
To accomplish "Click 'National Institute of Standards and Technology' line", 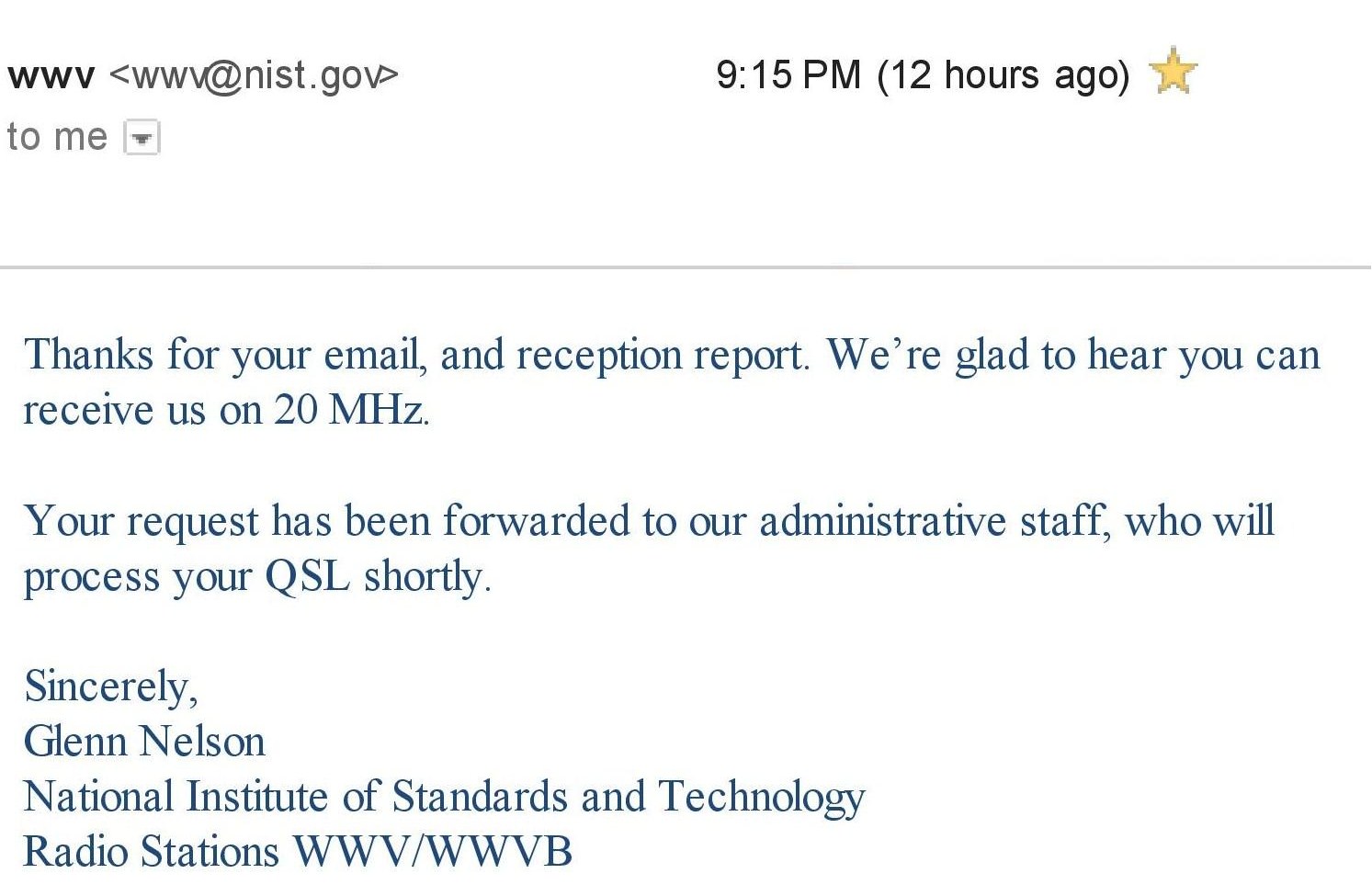I will click(444, 797).
